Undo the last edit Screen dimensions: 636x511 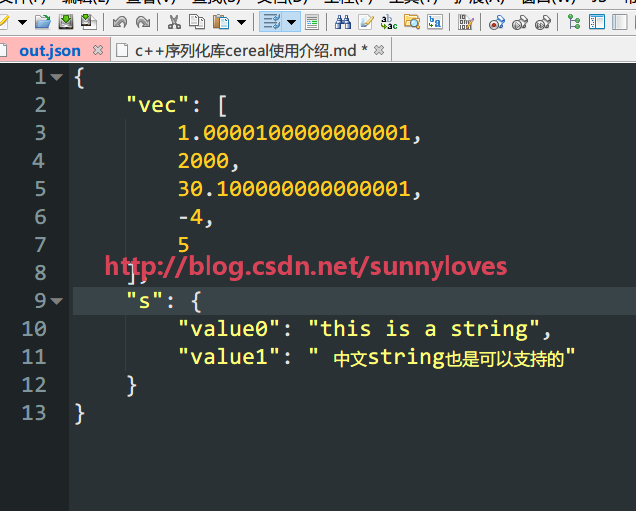tap(120, 22)
